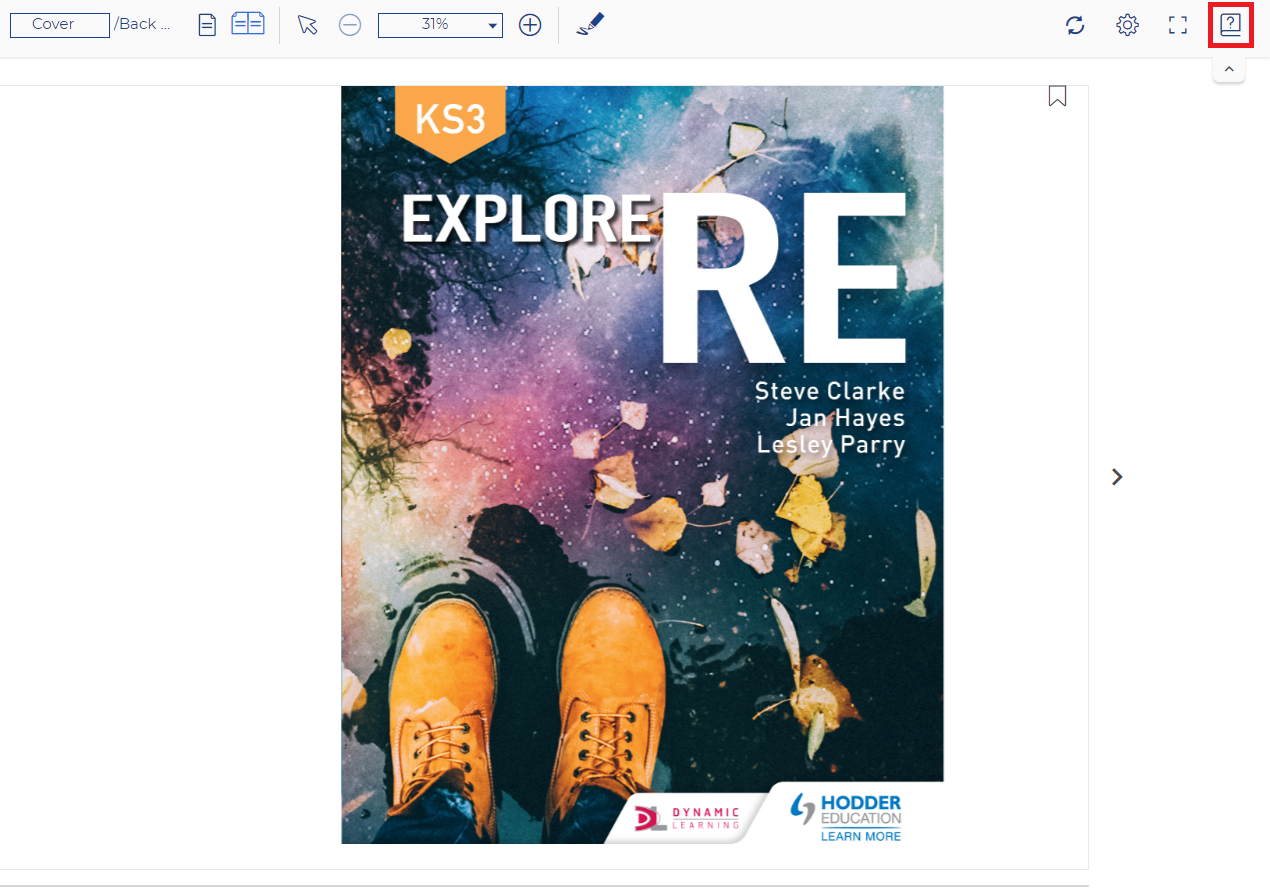Select the pen annotation tool
1270x896 pixels.
click(589, 25)
